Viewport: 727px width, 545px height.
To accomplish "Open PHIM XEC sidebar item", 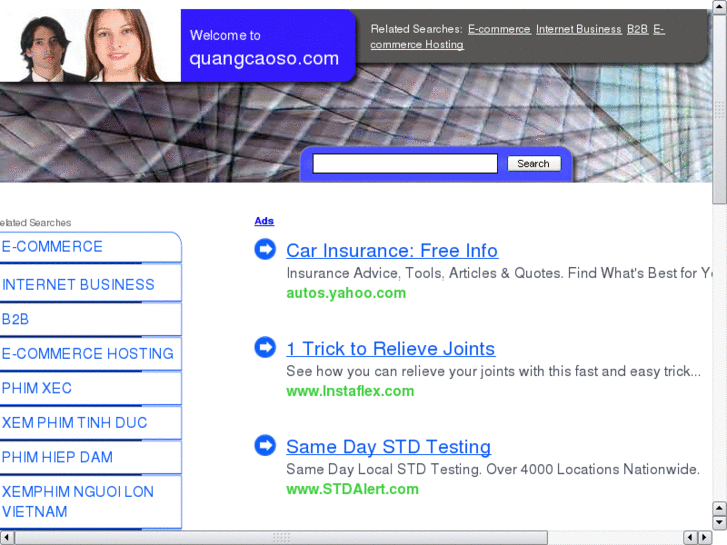I will tap(90, 388).
